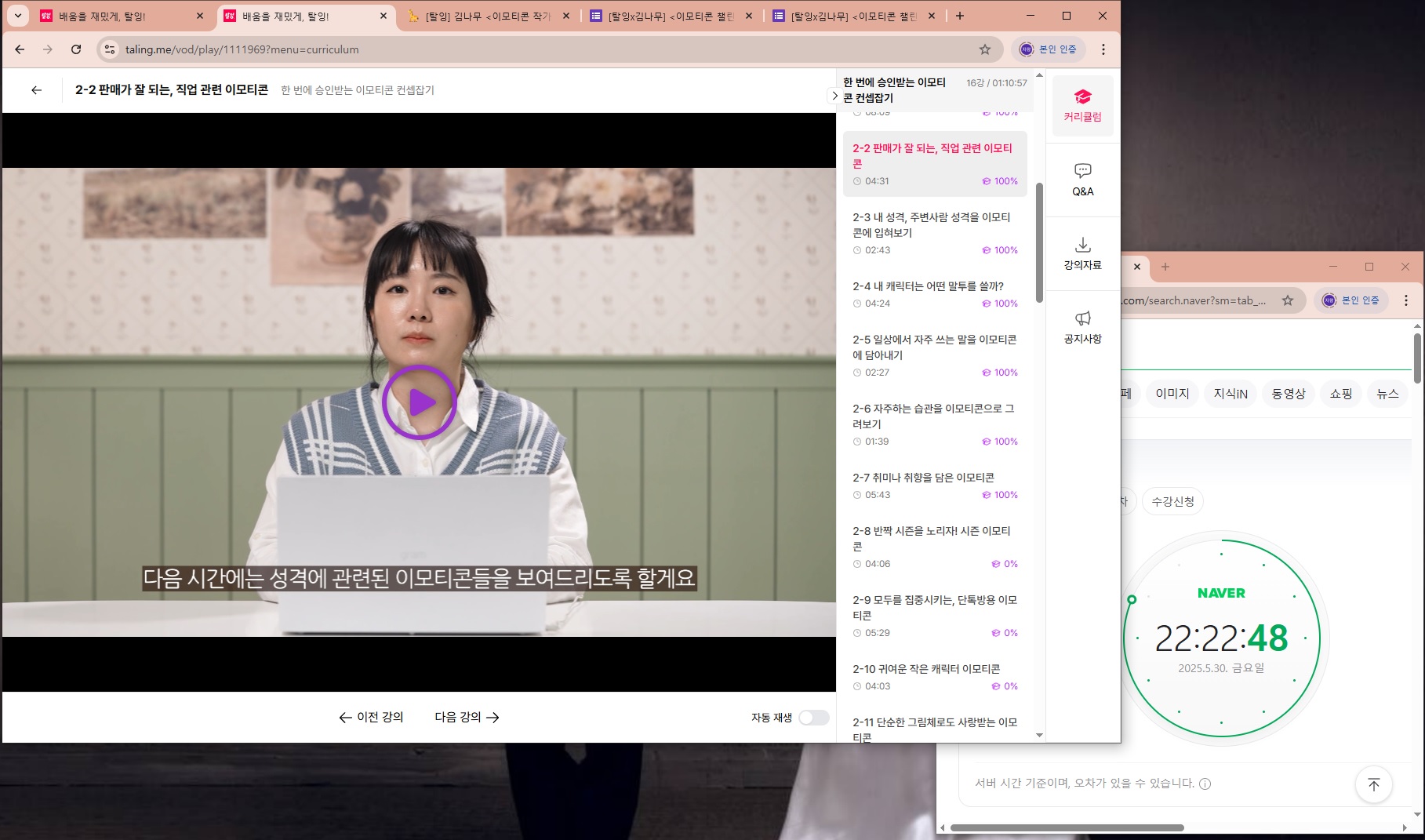Click 지식iN filter in the Naver window

[1231, 394]
